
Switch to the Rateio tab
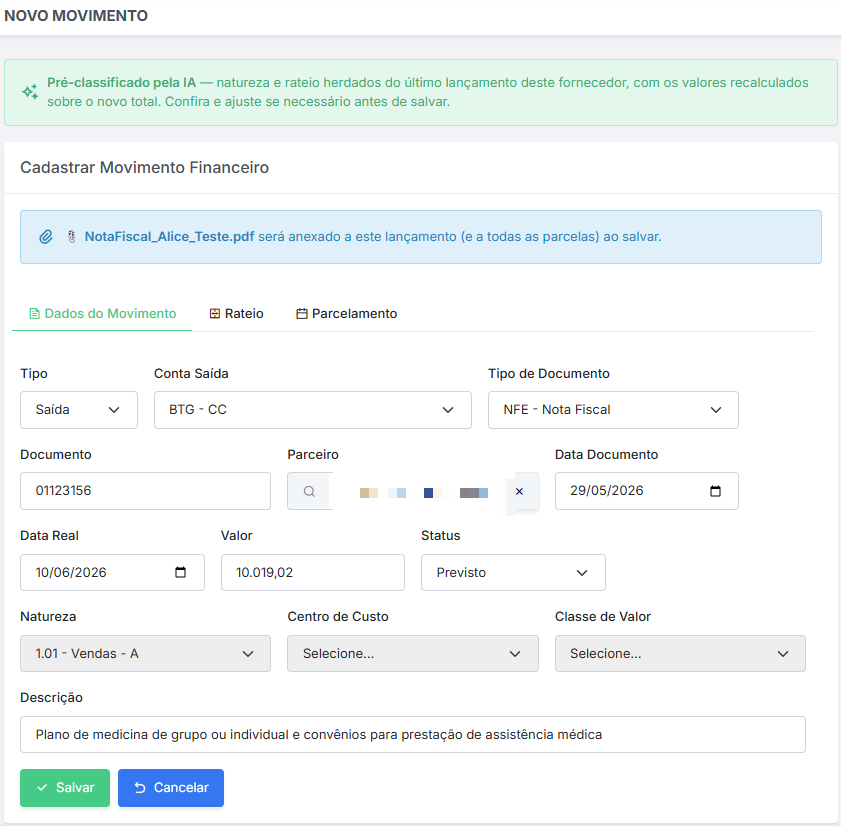click(x=237, y=314)
